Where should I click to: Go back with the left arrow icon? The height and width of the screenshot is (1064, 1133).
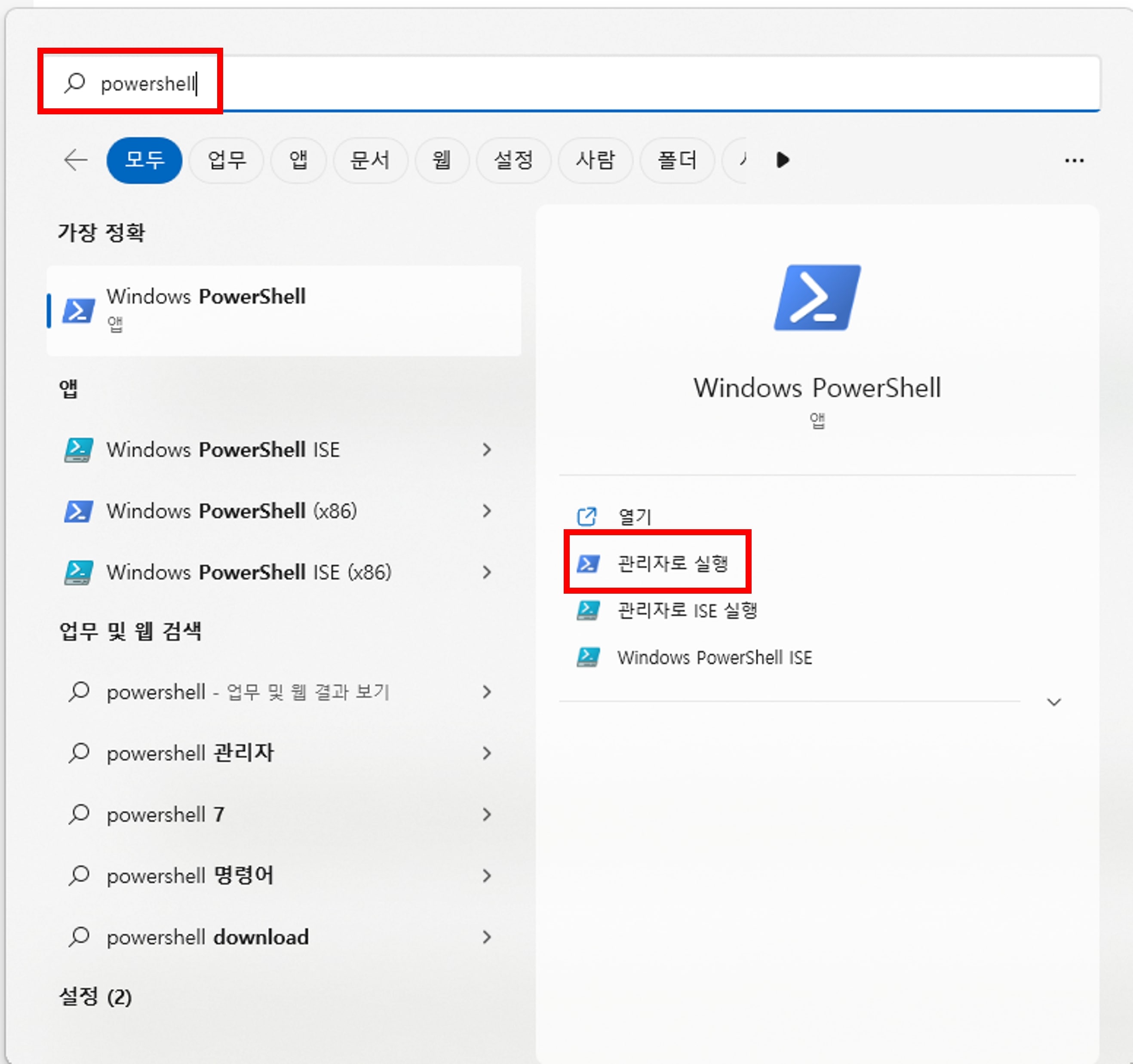[76, 160]
